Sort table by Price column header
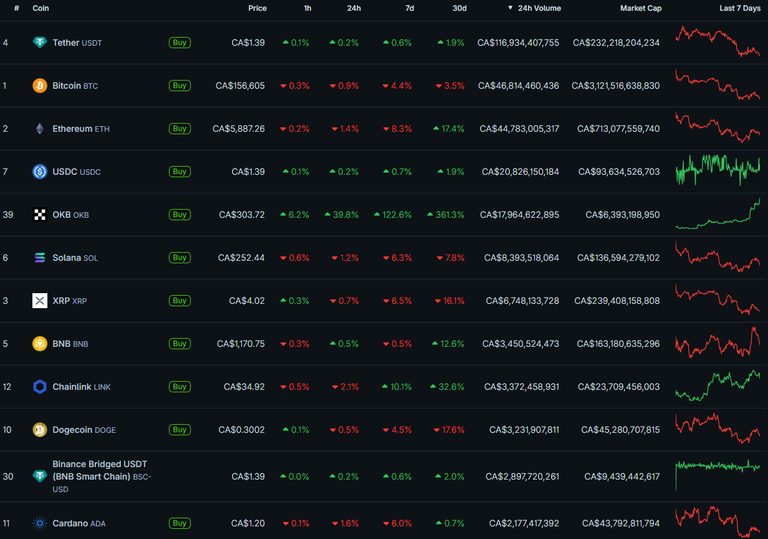This screenshot has height=539, width=768. click(x=257, y=8)
